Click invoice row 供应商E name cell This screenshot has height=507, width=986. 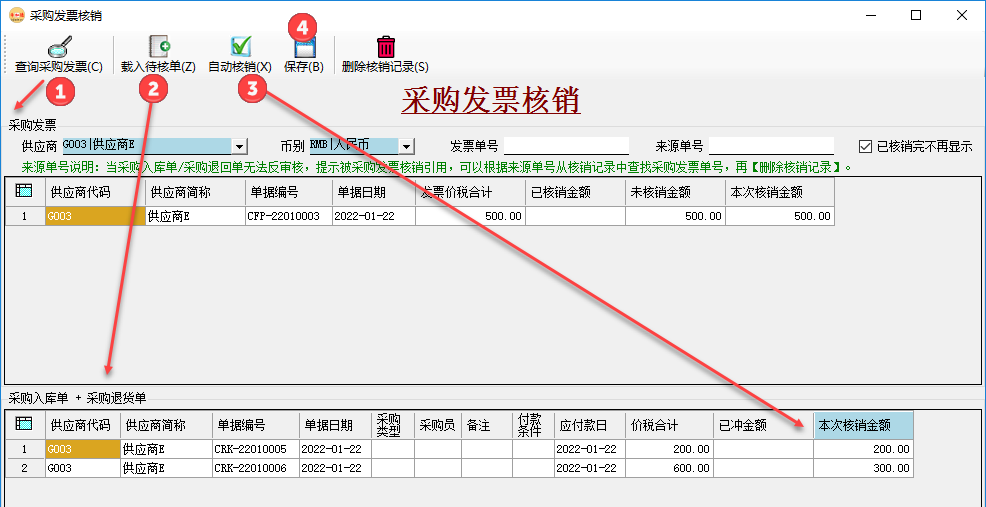(195, 216)
